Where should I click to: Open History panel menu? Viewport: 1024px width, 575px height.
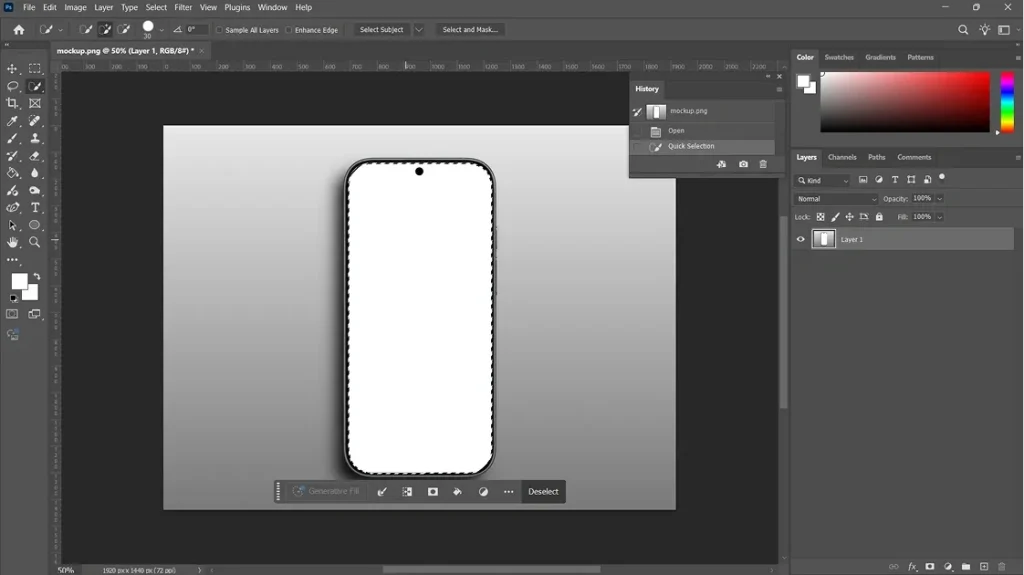click(779, 90)
